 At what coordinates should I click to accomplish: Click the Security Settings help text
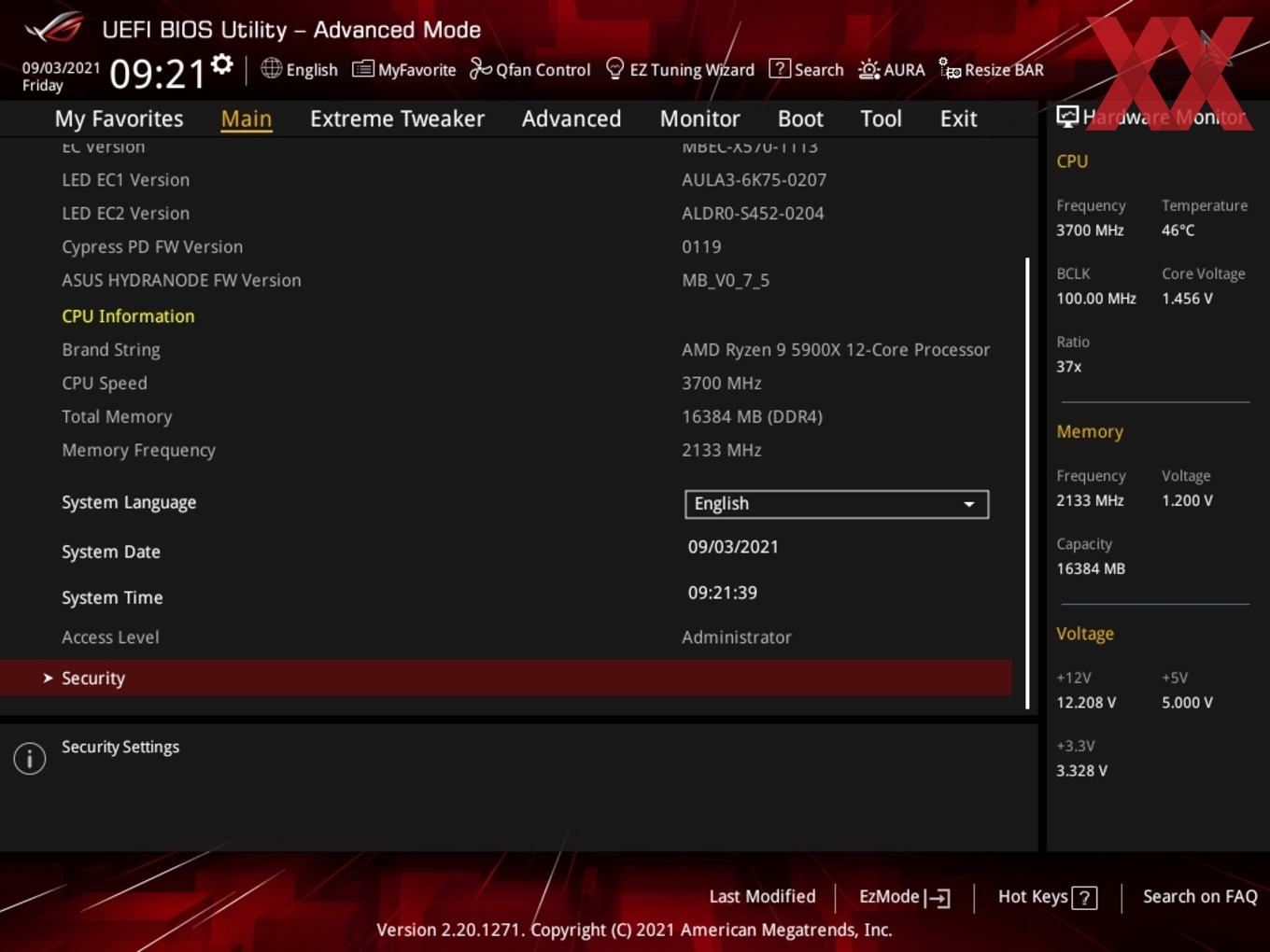pos(120,747)
